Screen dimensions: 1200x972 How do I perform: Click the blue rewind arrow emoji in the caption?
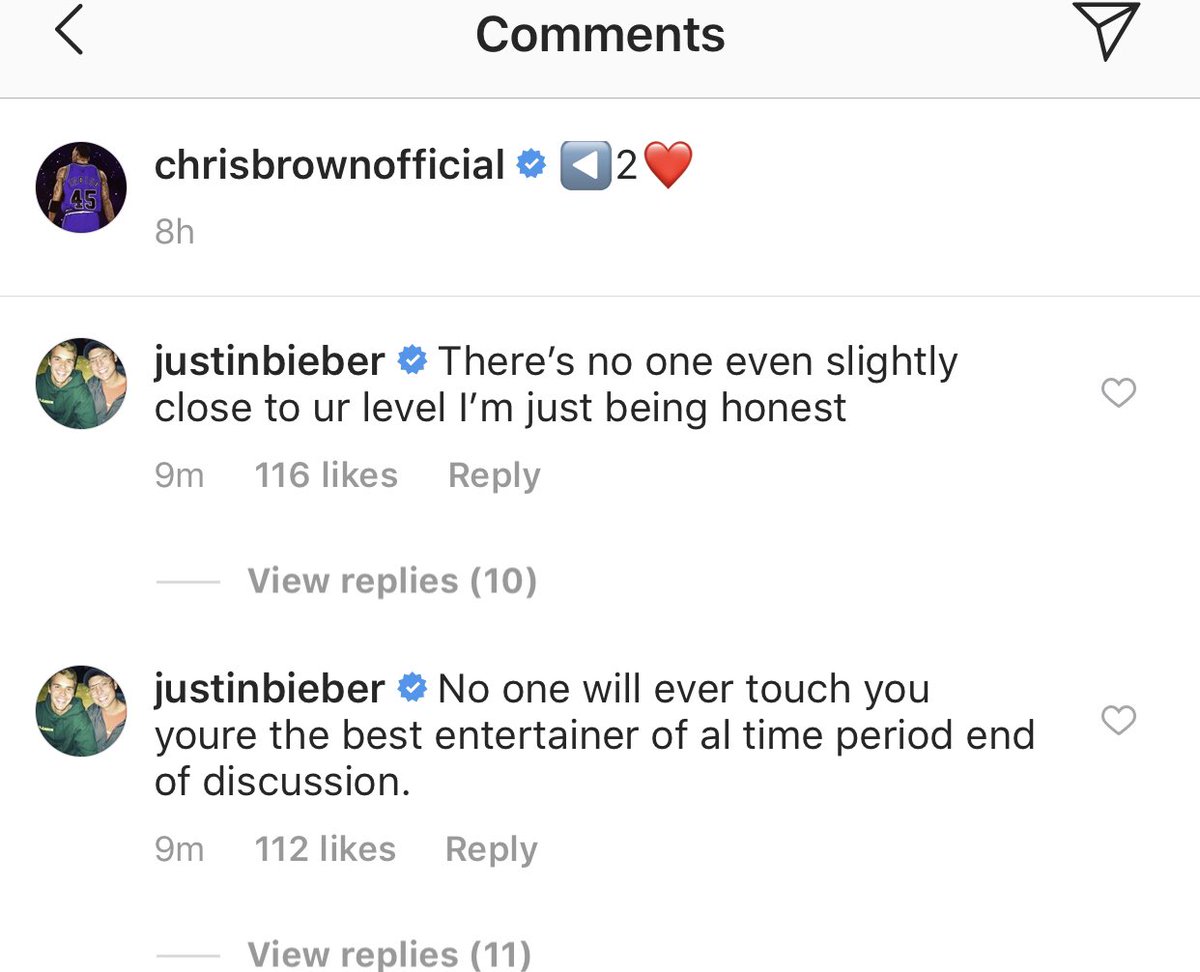[x=586, y=166]
